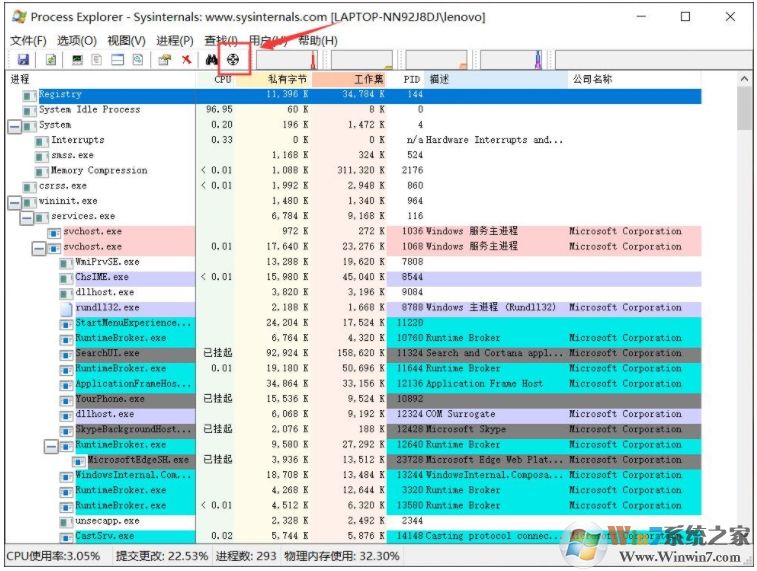
Task: Collapse the wininit.exe tree node
Action: pyautogui.click(x=14, y=202)
